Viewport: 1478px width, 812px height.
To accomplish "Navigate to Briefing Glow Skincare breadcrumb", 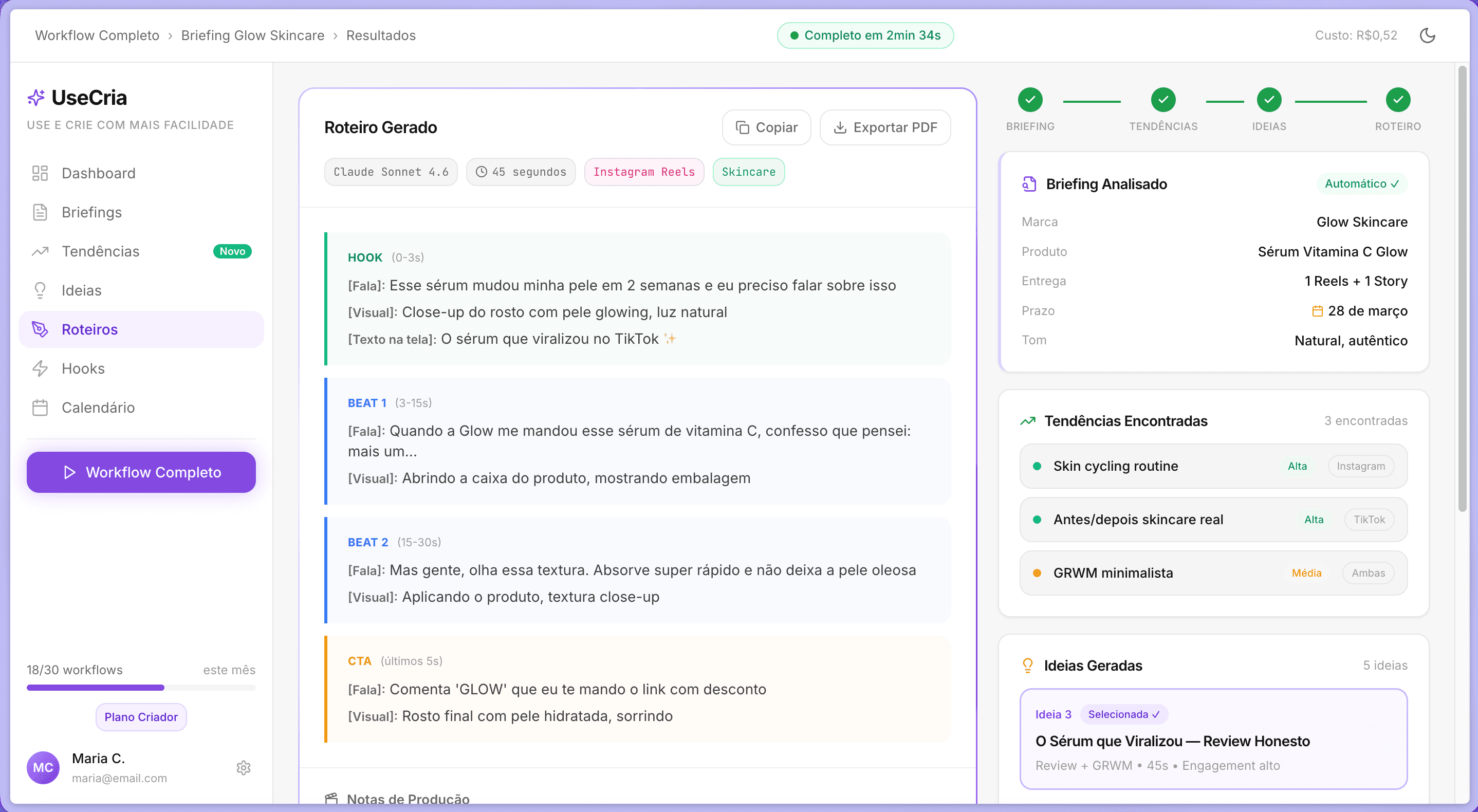I will (252, 35).
